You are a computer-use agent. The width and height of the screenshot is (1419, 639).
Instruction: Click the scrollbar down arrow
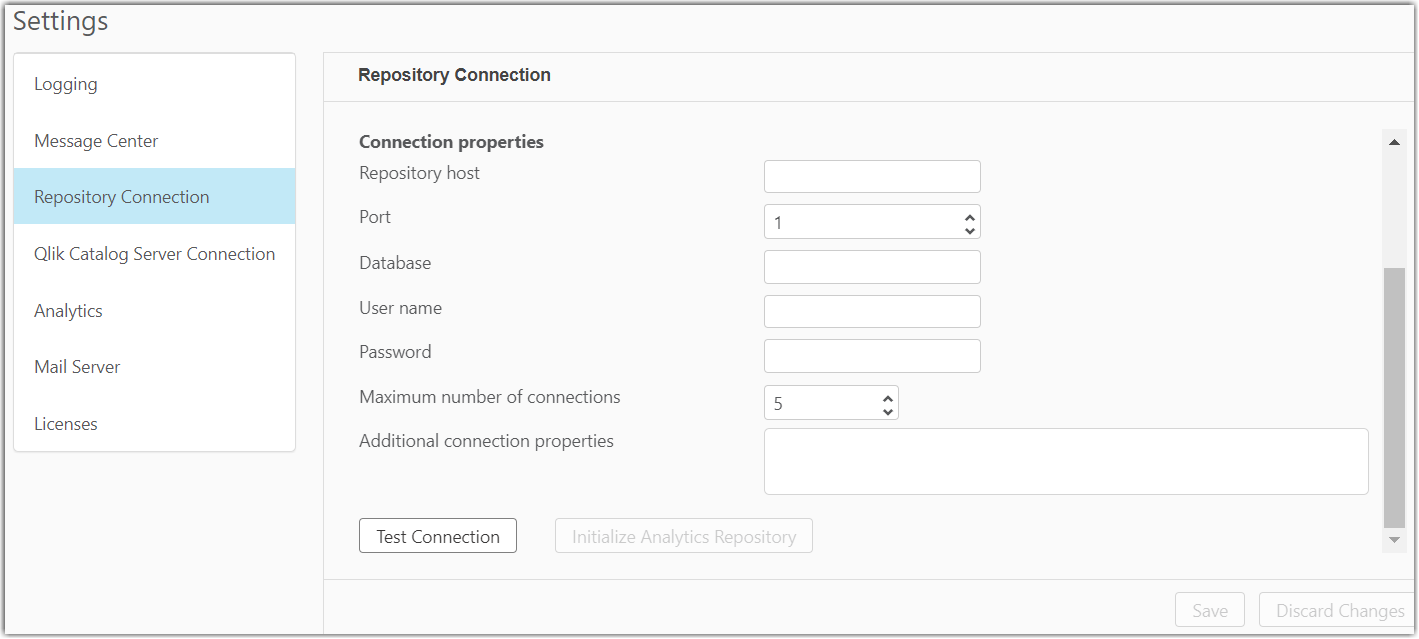(x=1394, y=540)
